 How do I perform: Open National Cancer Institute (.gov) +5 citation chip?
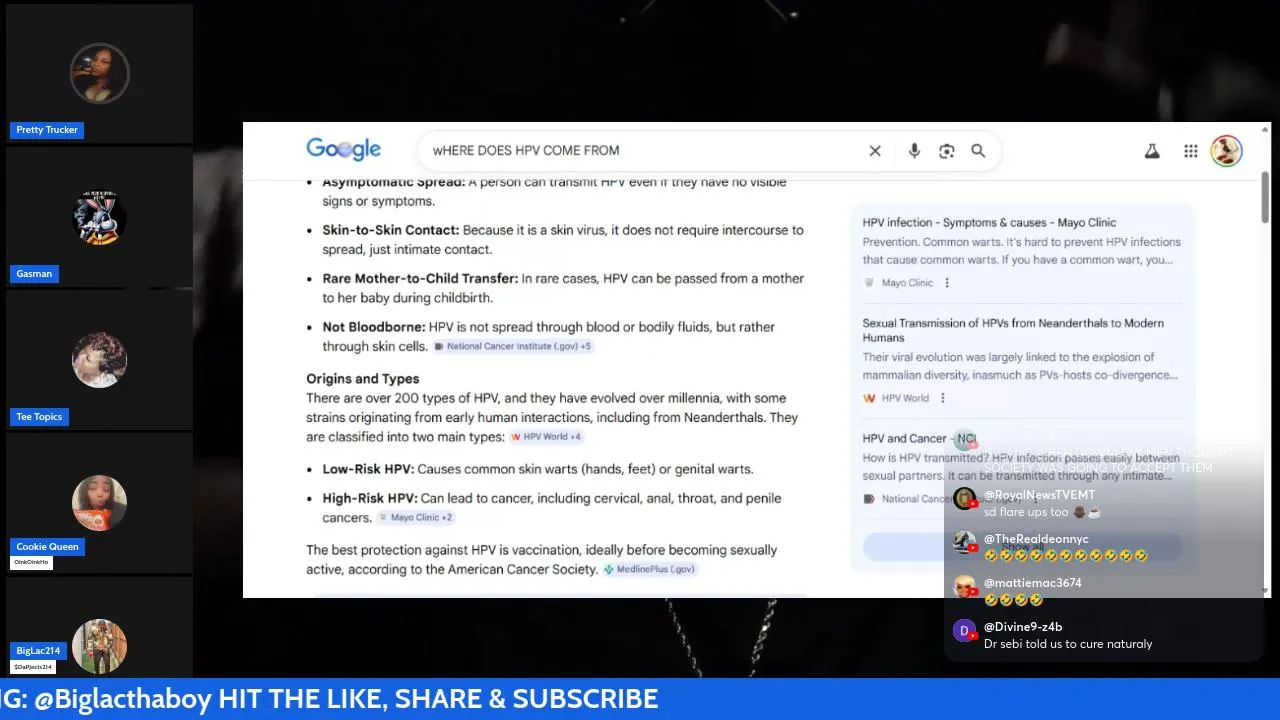click(x=513, y=346)
